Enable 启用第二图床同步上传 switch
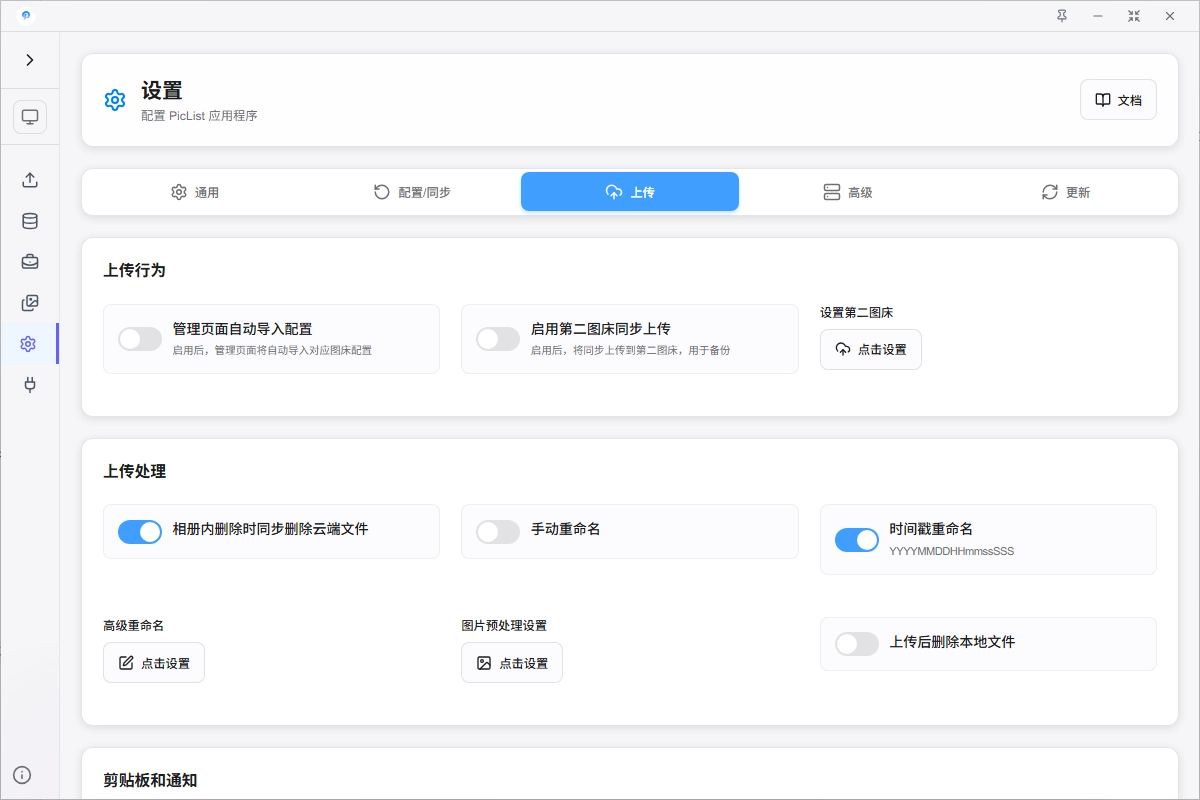 (x=498, y=339)
